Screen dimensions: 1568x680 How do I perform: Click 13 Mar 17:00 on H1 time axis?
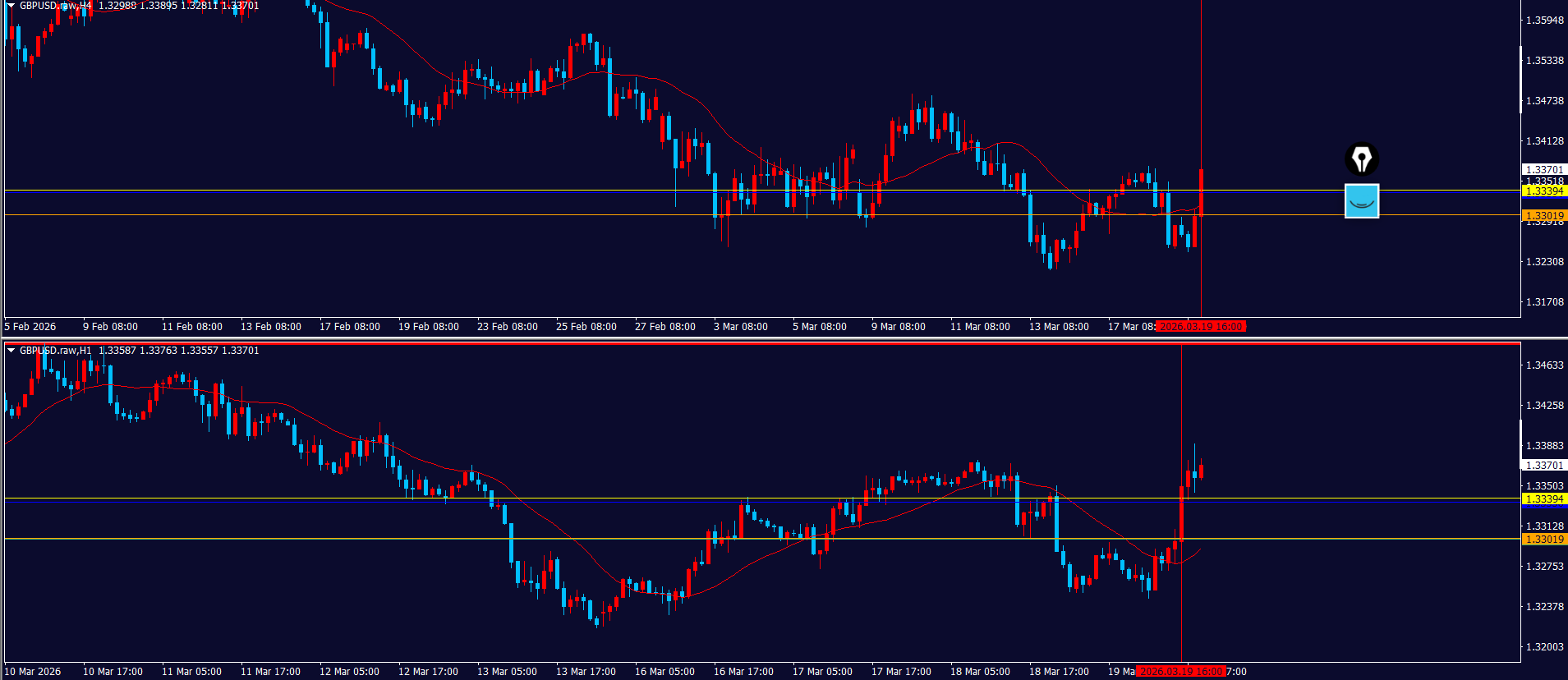coord(586,672)
